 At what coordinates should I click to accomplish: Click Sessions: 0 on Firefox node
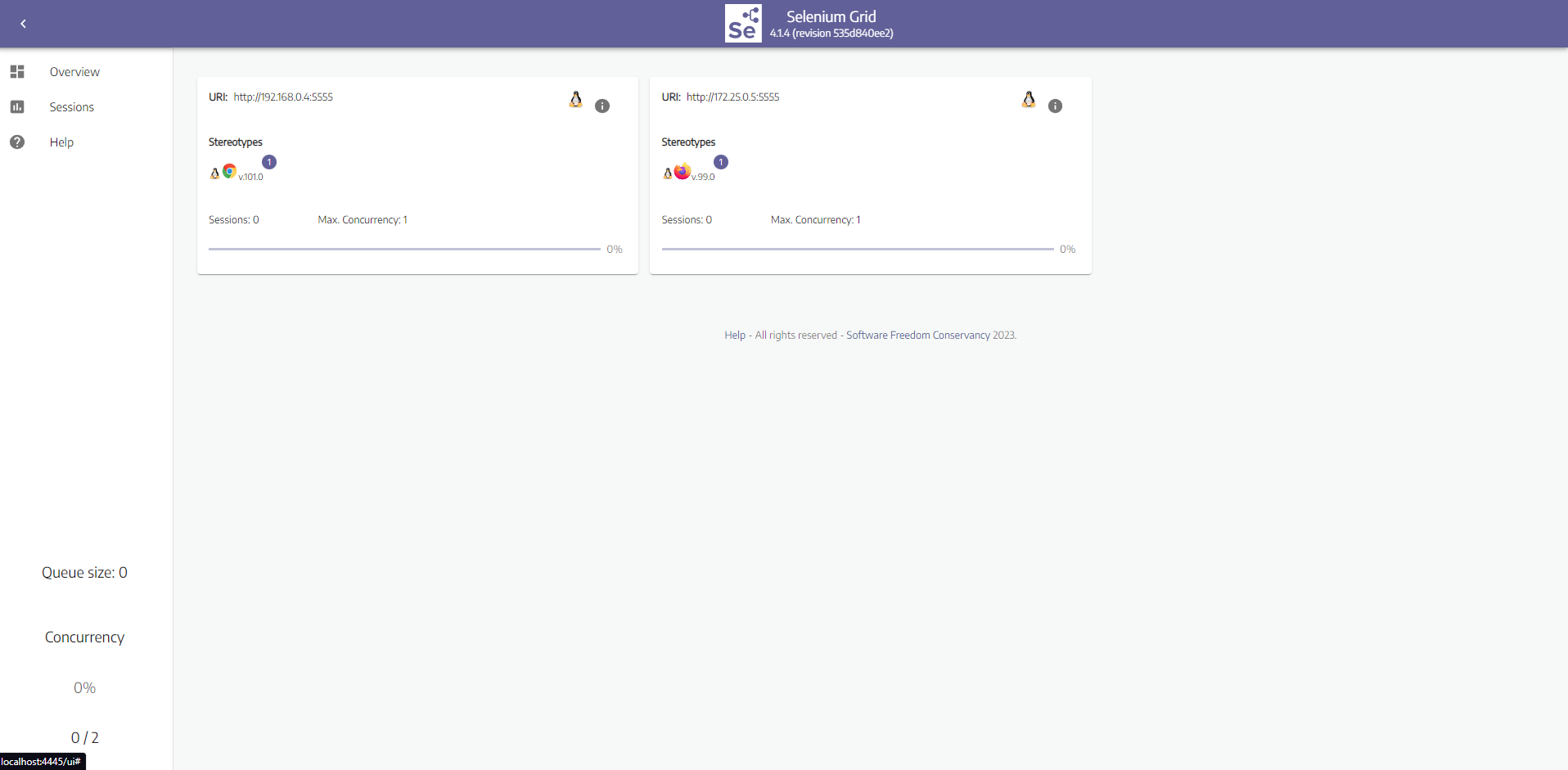[x=687, y=220]
